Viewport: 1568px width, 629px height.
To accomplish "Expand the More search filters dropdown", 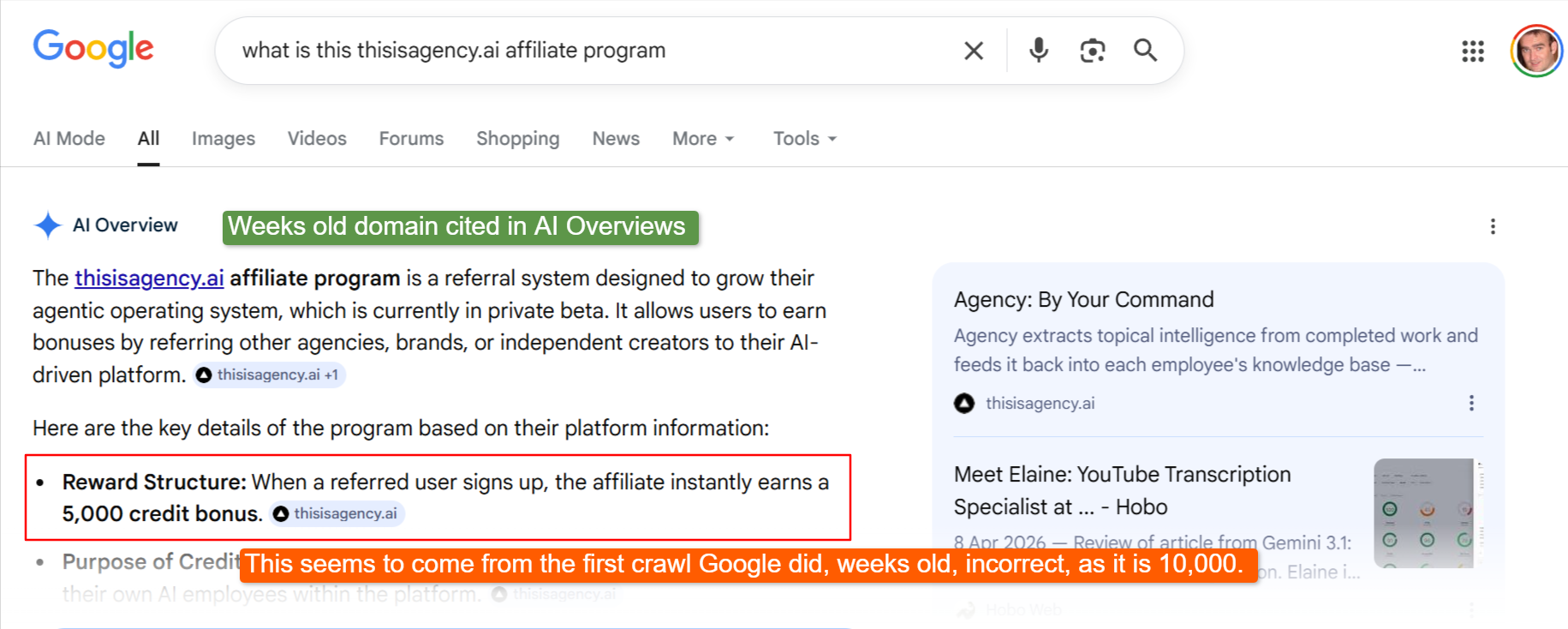I will pos(703,138).
